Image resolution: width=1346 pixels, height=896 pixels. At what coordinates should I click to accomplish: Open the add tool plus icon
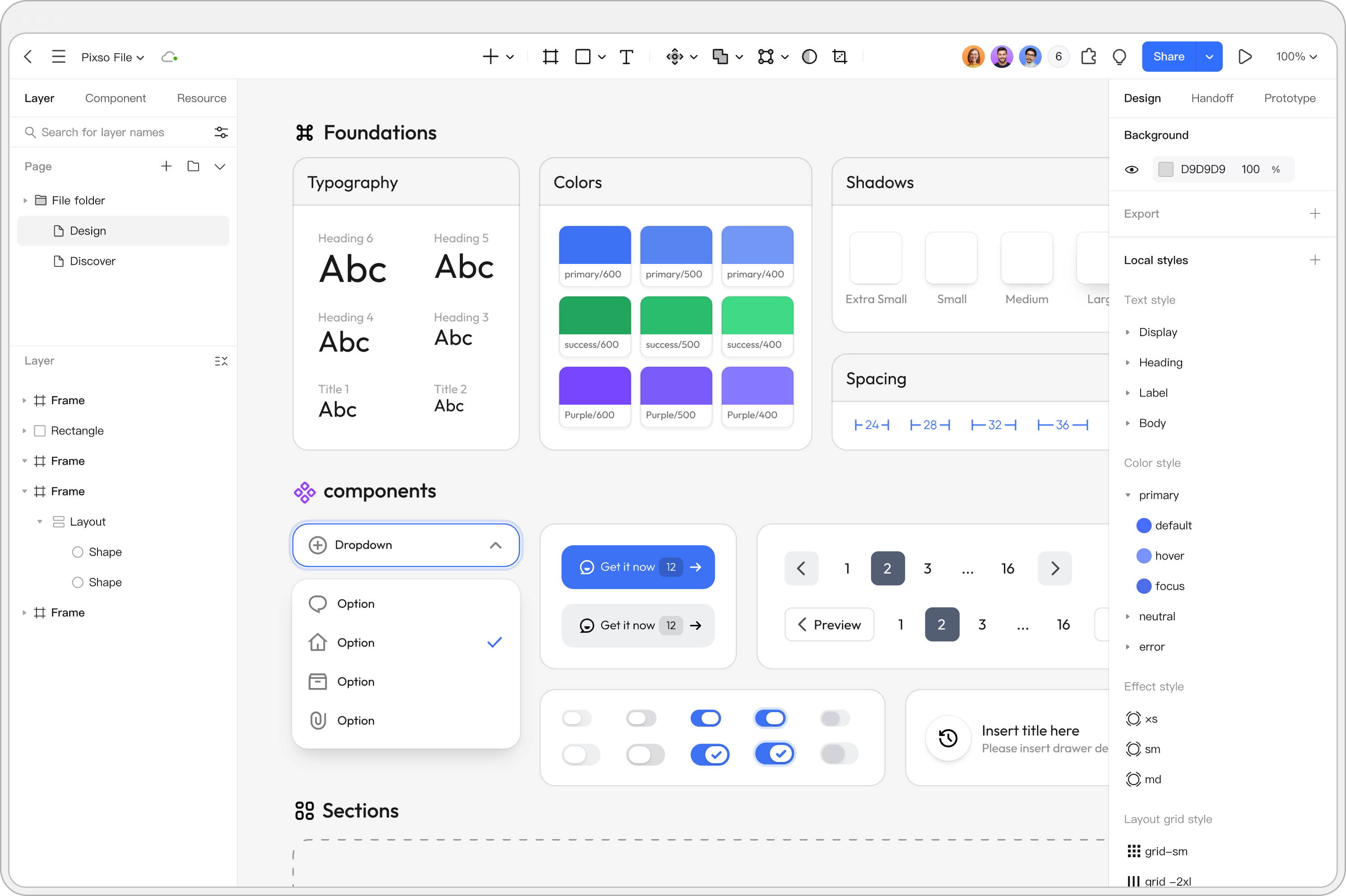tap(490, 56)
